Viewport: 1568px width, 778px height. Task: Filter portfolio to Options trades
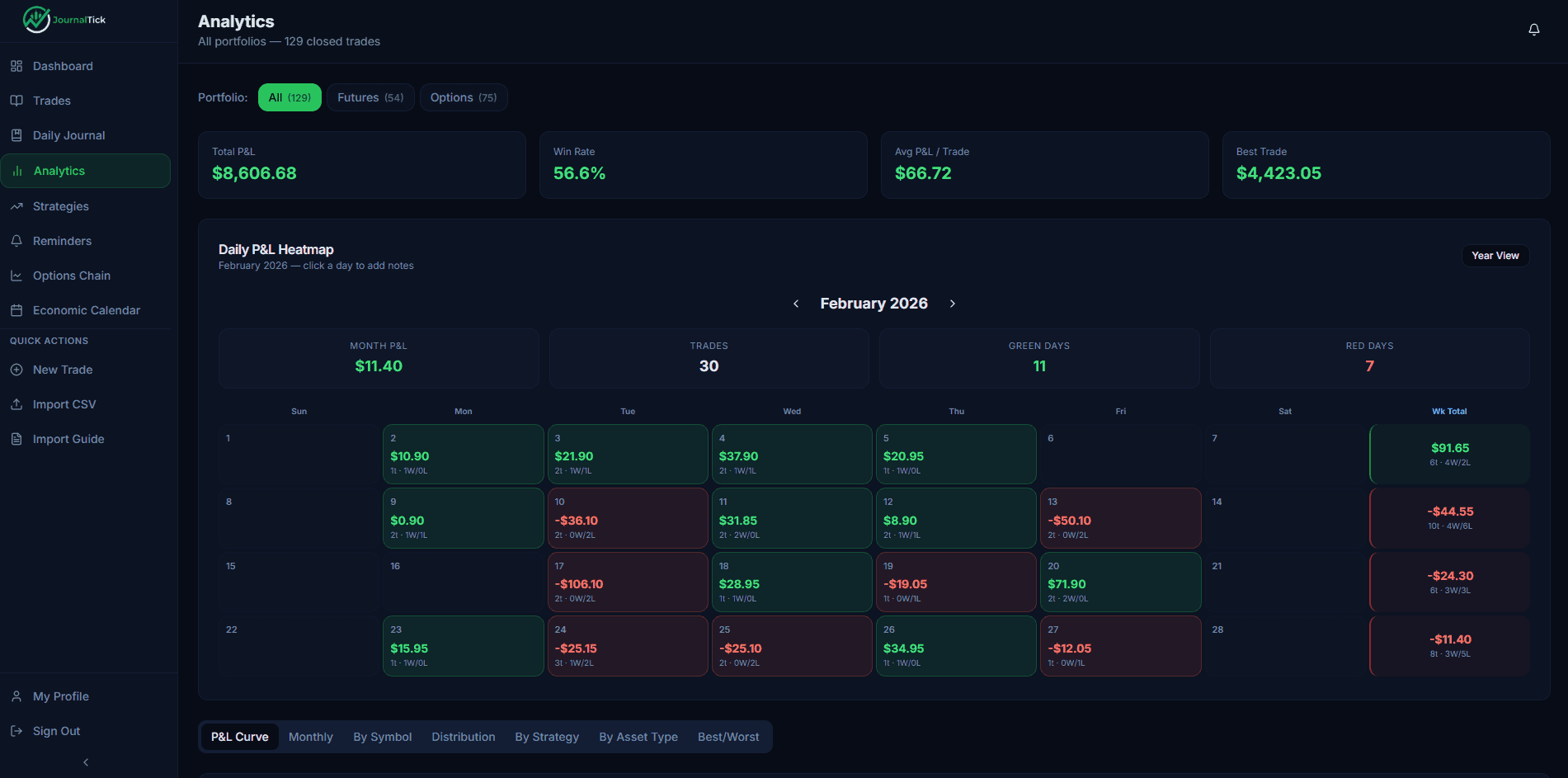click(x=463, y=97)
